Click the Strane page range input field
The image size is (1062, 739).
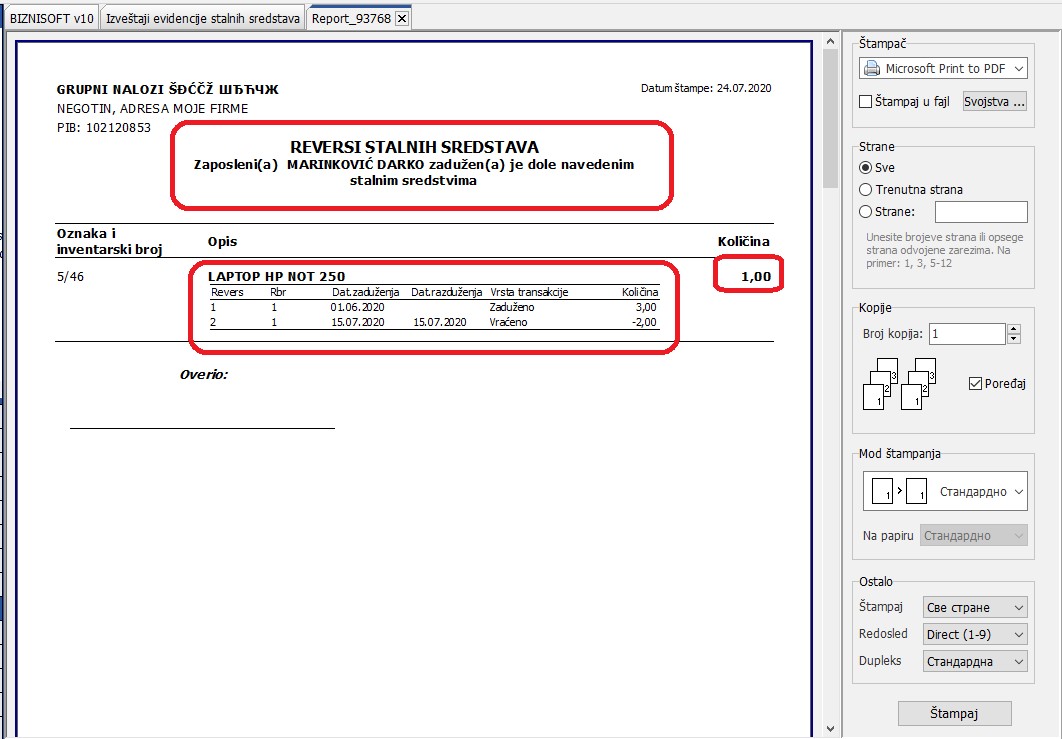[x=981, y=211]
